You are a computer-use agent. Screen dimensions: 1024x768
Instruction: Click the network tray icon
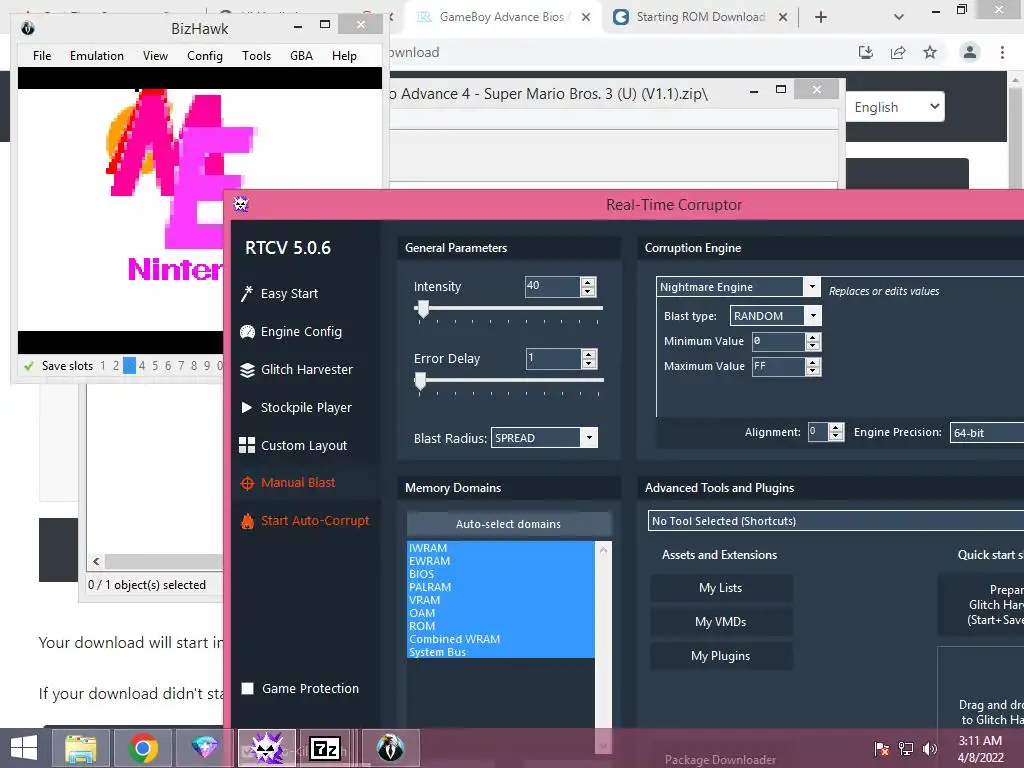tap(906, 748)
